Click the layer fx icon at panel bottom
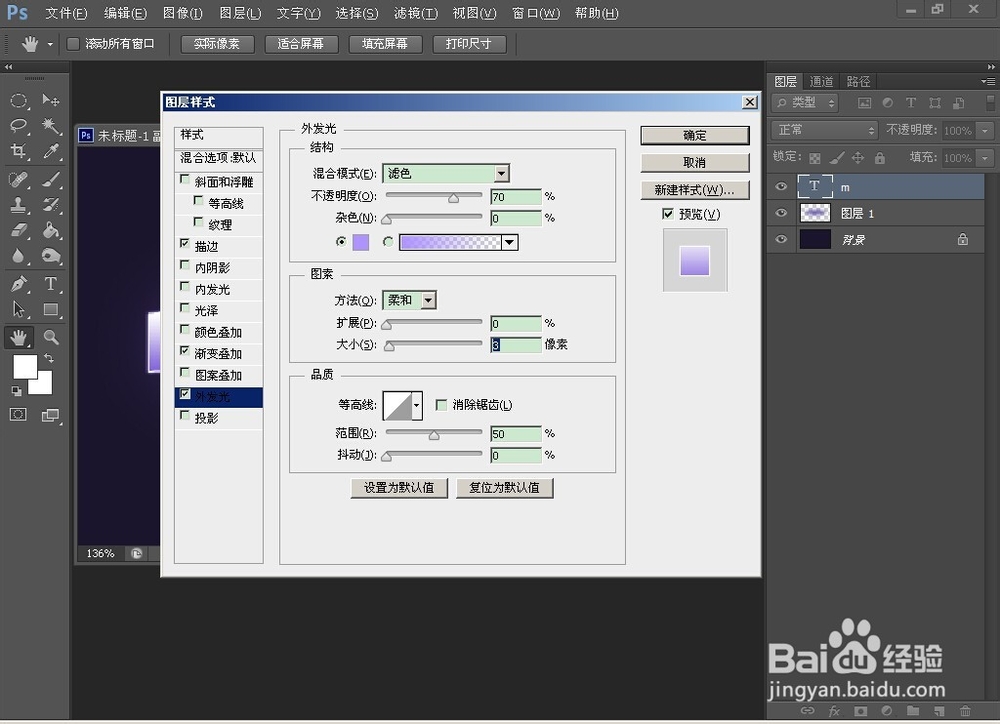1000x724 pixels. pyautogui.click(x=834, y=711)
